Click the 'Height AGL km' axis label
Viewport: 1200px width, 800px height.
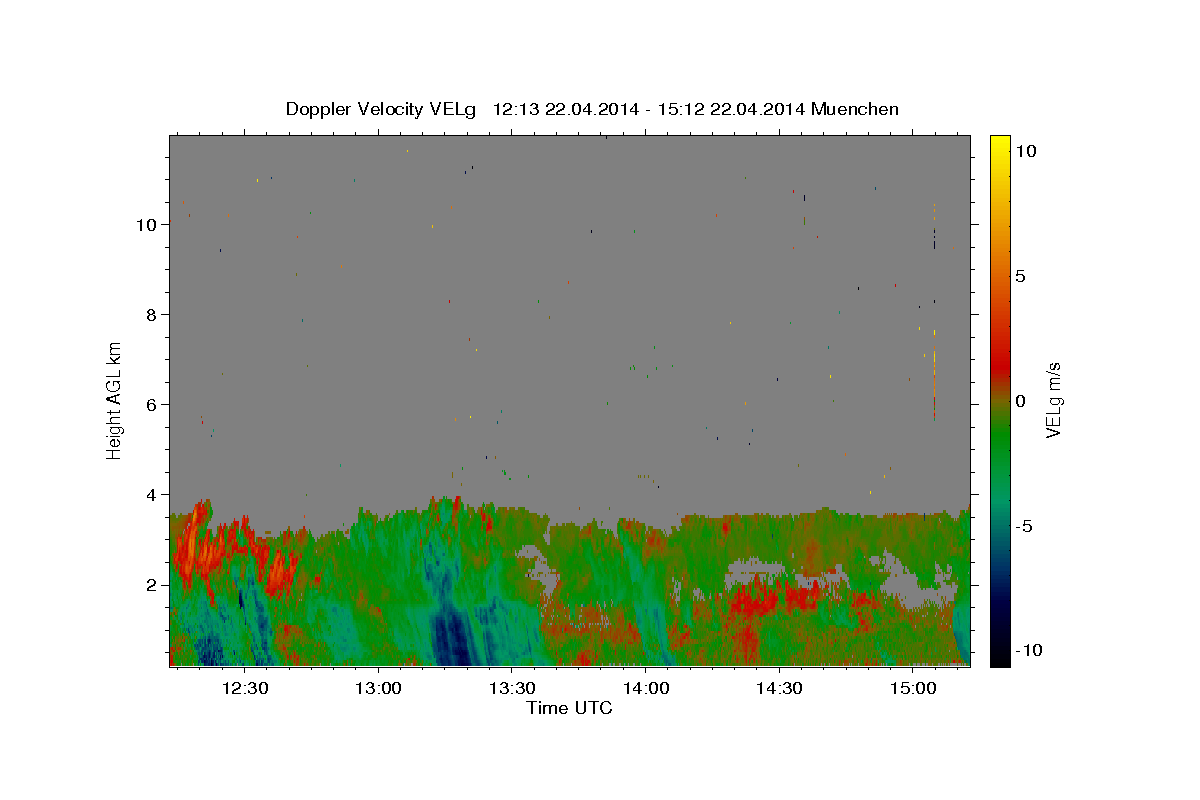point(114,399)
